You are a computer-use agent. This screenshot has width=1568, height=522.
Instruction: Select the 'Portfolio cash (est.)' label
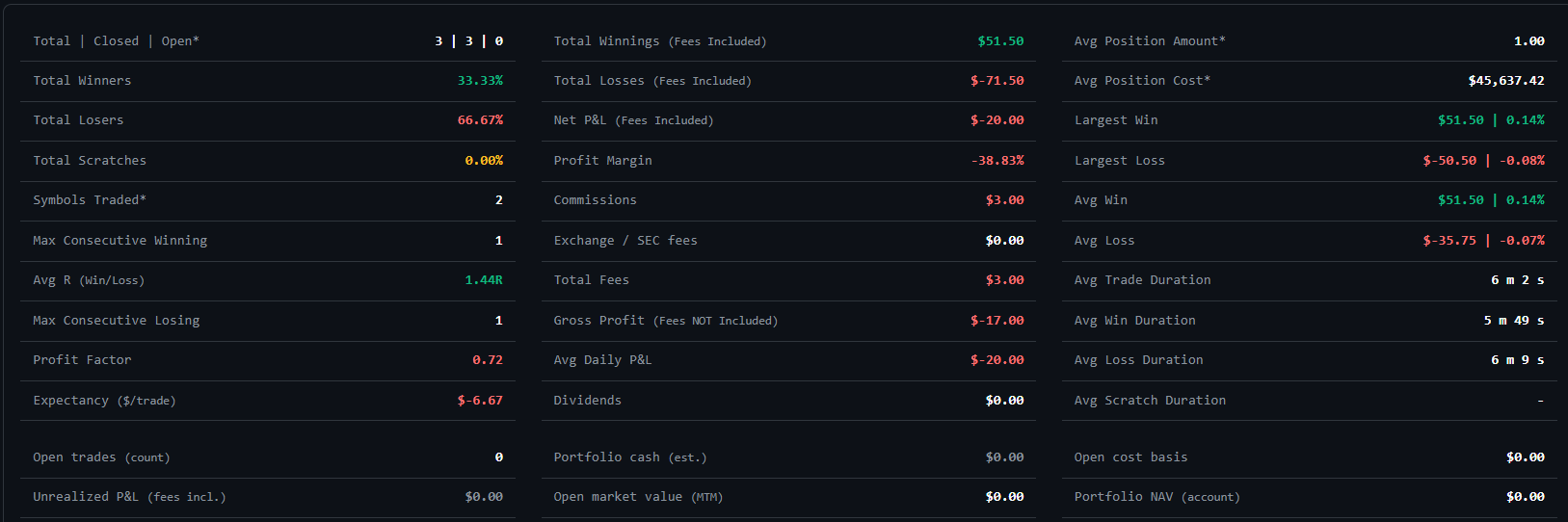(x=630, y=457)
